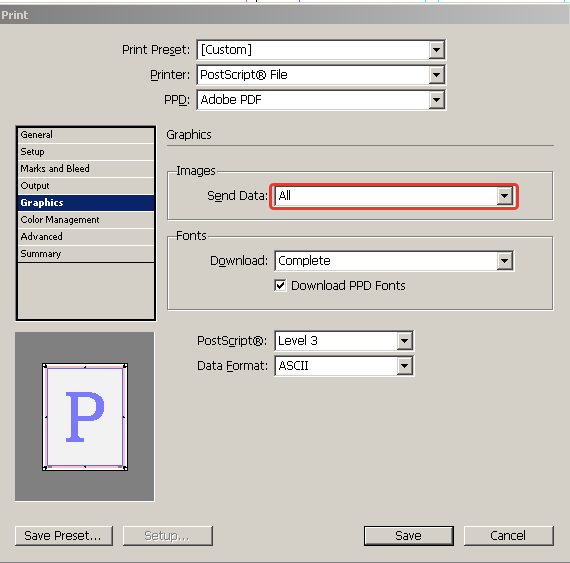Click the Save button

click(409, 536)
